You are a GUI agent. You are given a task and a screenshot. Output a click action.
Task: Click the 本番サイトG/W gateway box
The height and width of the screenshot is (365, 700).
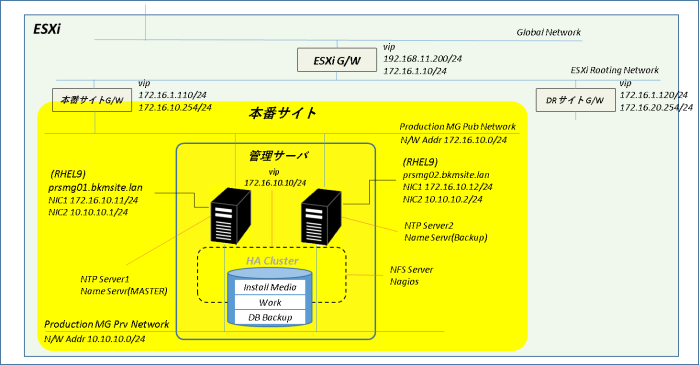(92, 100)
